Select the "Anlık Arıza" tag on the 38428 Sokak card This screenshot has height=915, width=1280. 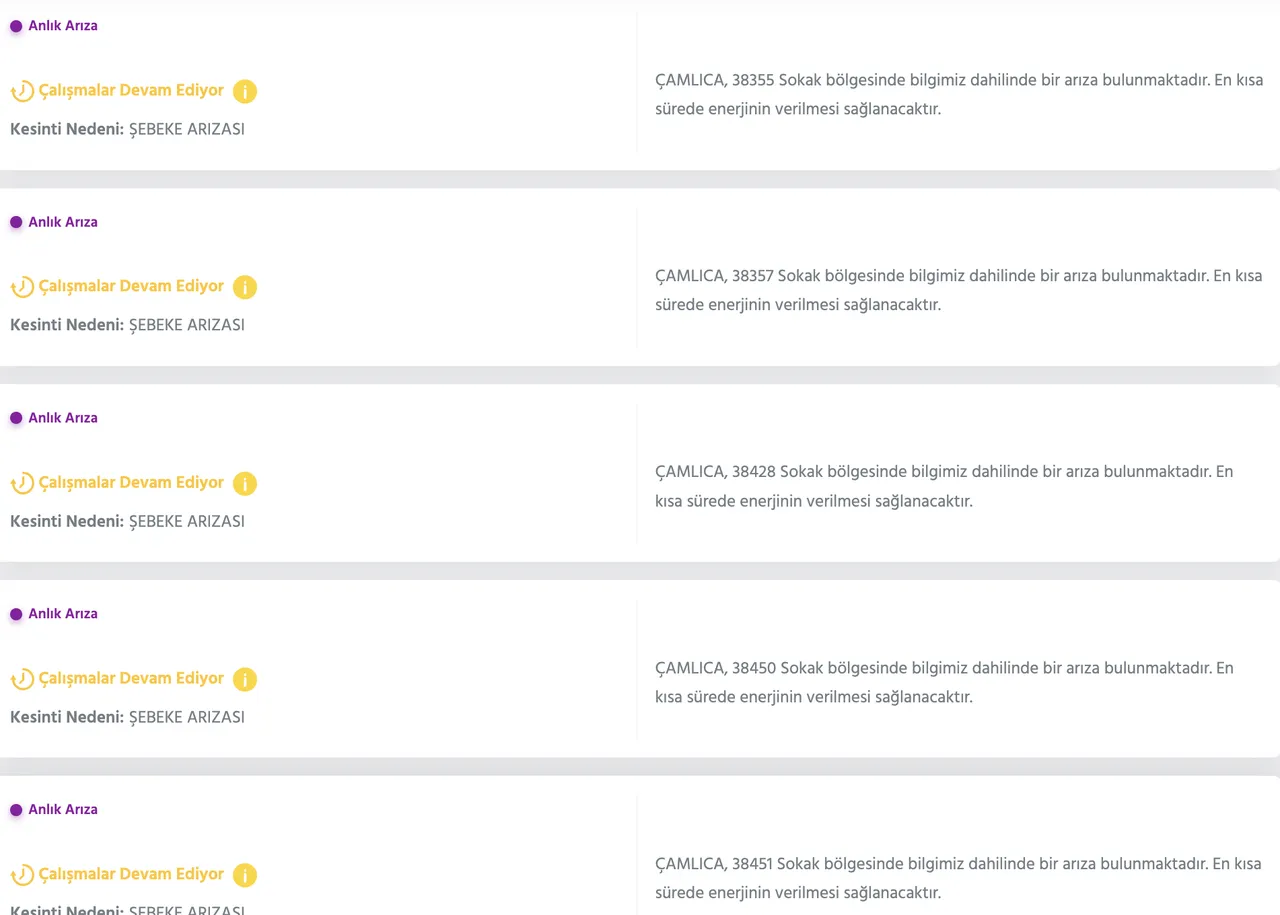62,418
